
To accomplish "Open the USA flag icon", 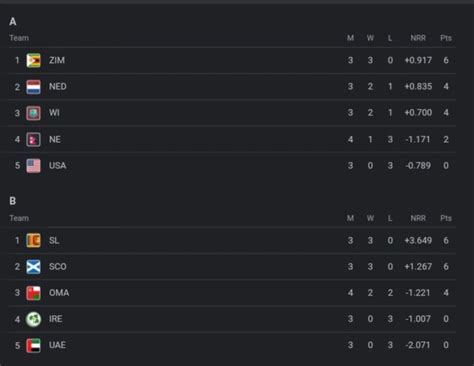I will [x=33, y=166].
